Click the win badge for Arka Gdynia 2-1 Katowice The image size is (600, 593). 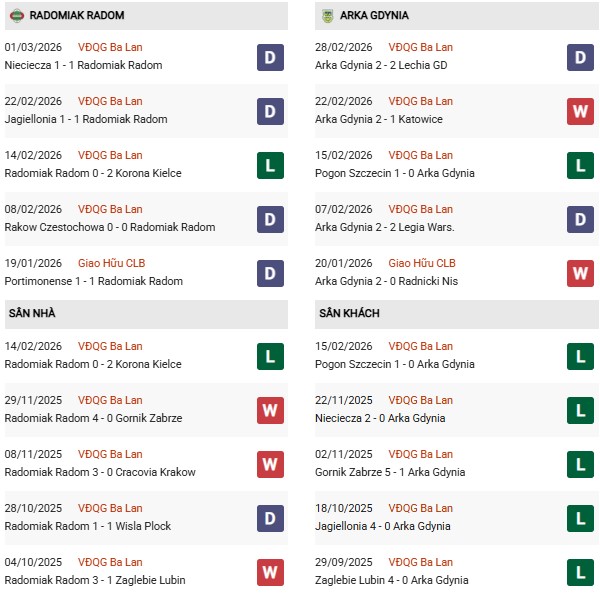pyautogui.click(x=580, y=111)
